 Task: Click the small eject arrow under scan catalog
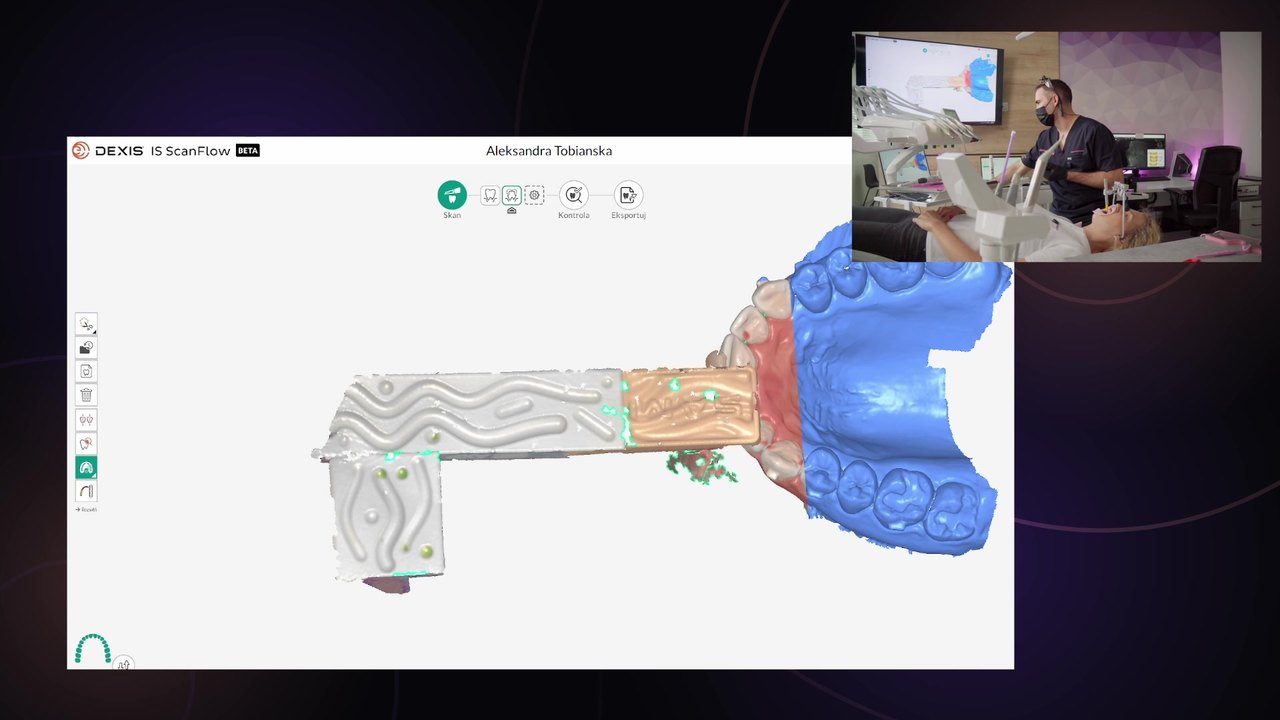click(512, 211)
